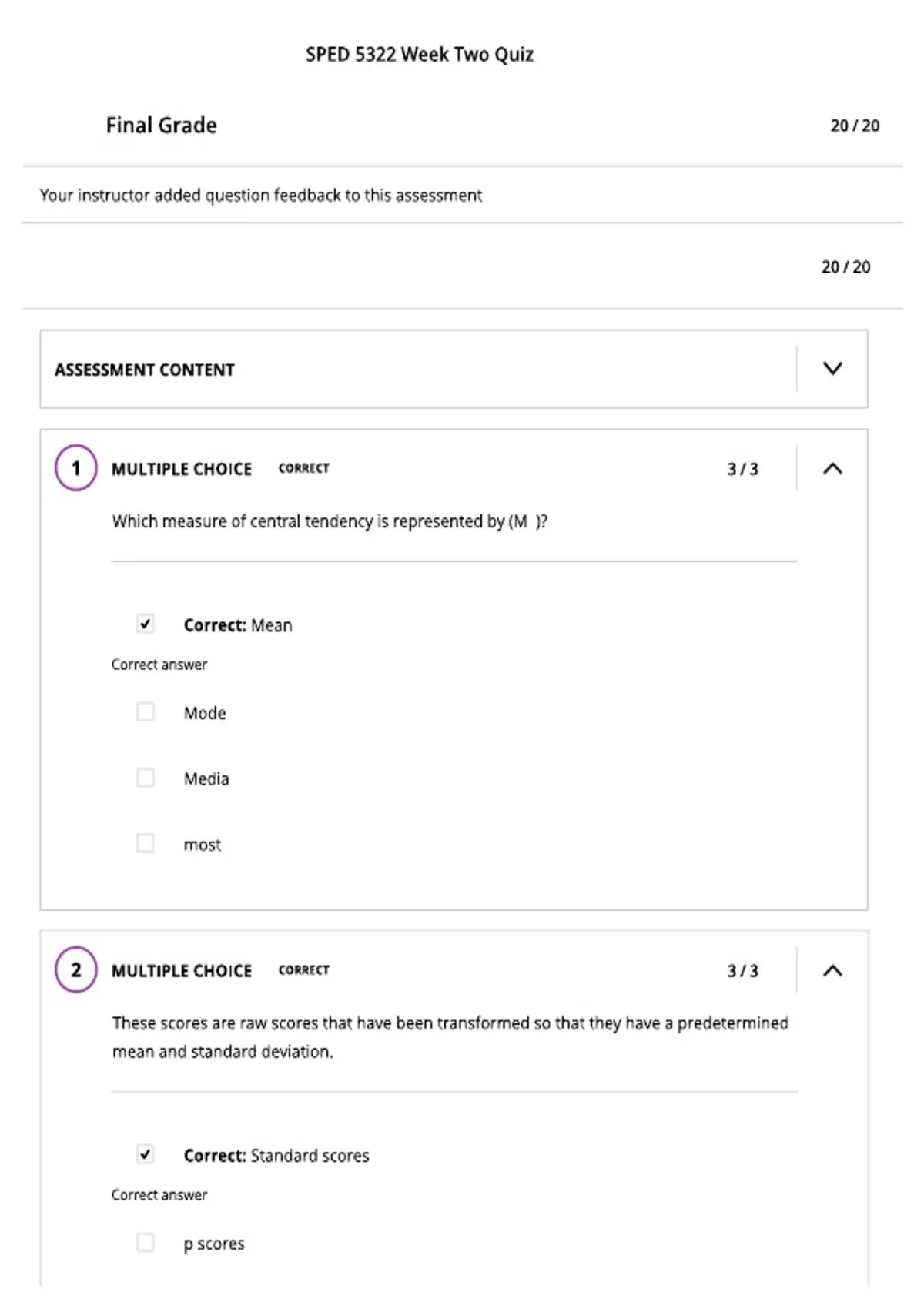Toggle the Standard scores checkbox
Viewport: 924px width, 1309px height.
click(145, 1153)
